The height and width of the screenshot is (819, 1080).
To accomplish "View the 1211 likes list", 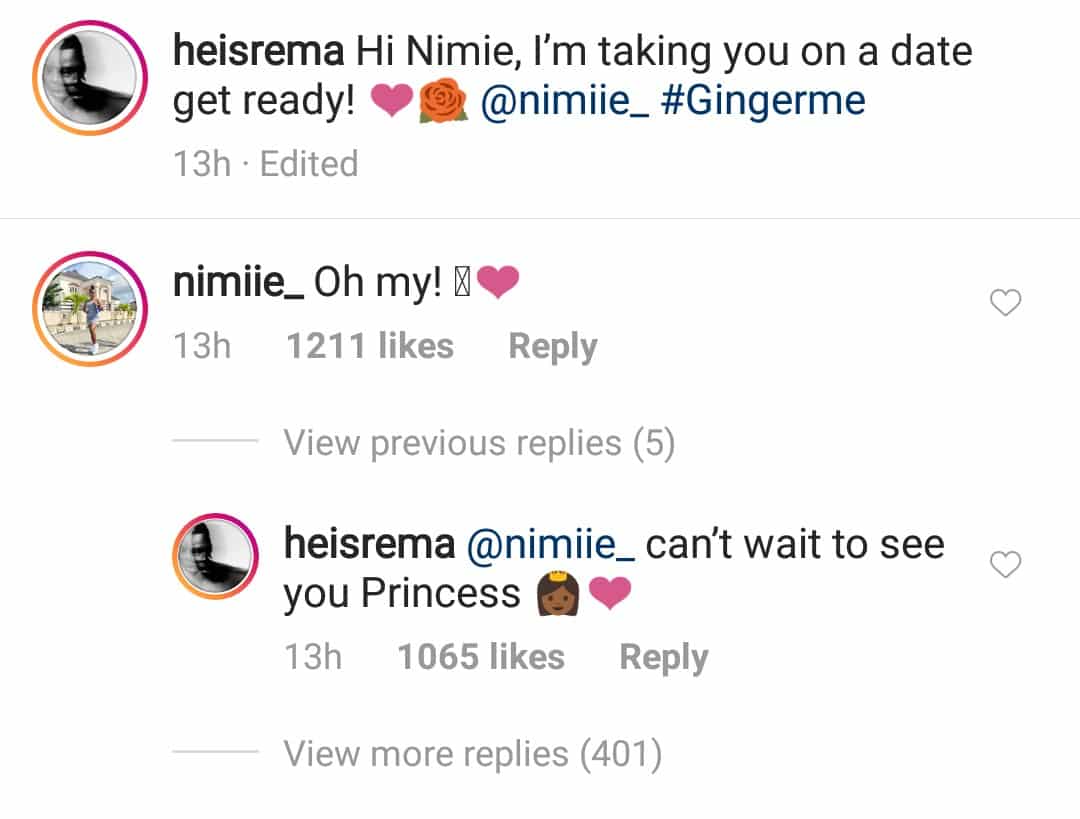I will click(x=369, y=346).
